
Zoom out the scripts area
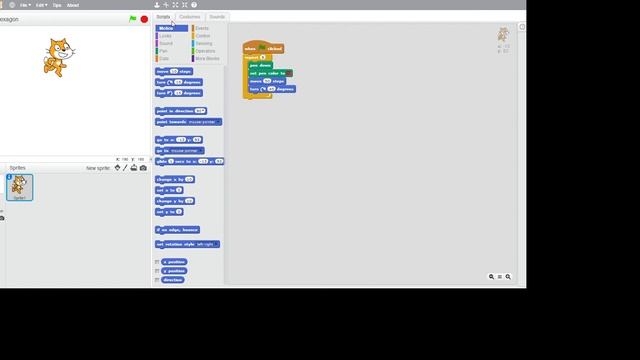click(x=491, y=277)
